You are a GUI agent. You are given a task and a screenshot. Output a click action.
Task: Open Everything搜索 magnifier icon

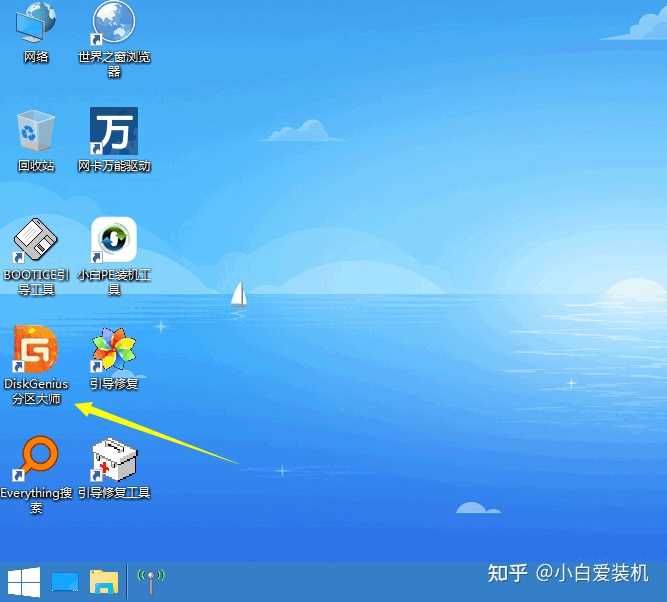pos(37,458)
